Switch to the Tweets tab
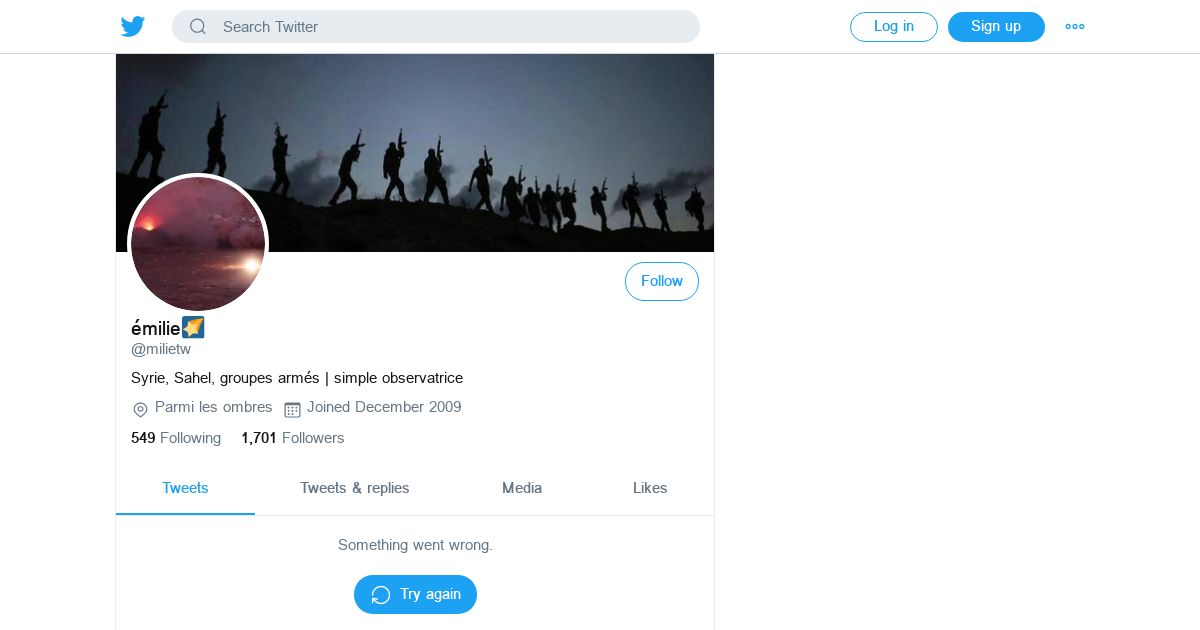This screenshot has height=630, width=1200. coord(185,488)
